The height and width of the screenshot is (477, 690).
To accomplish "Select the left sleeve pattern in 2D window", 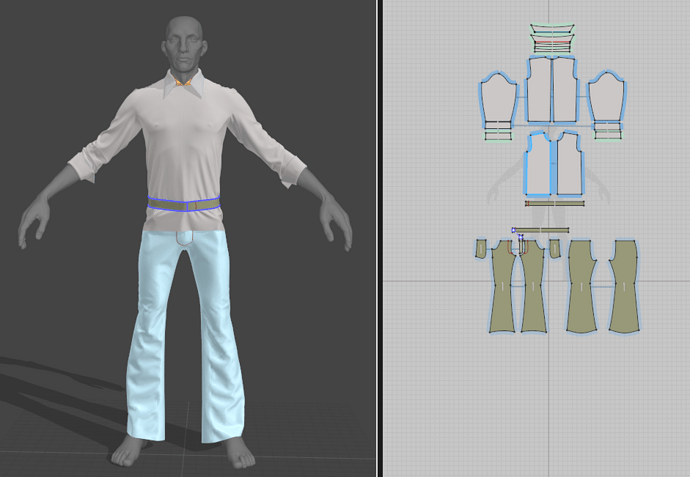I will (498, 98).
